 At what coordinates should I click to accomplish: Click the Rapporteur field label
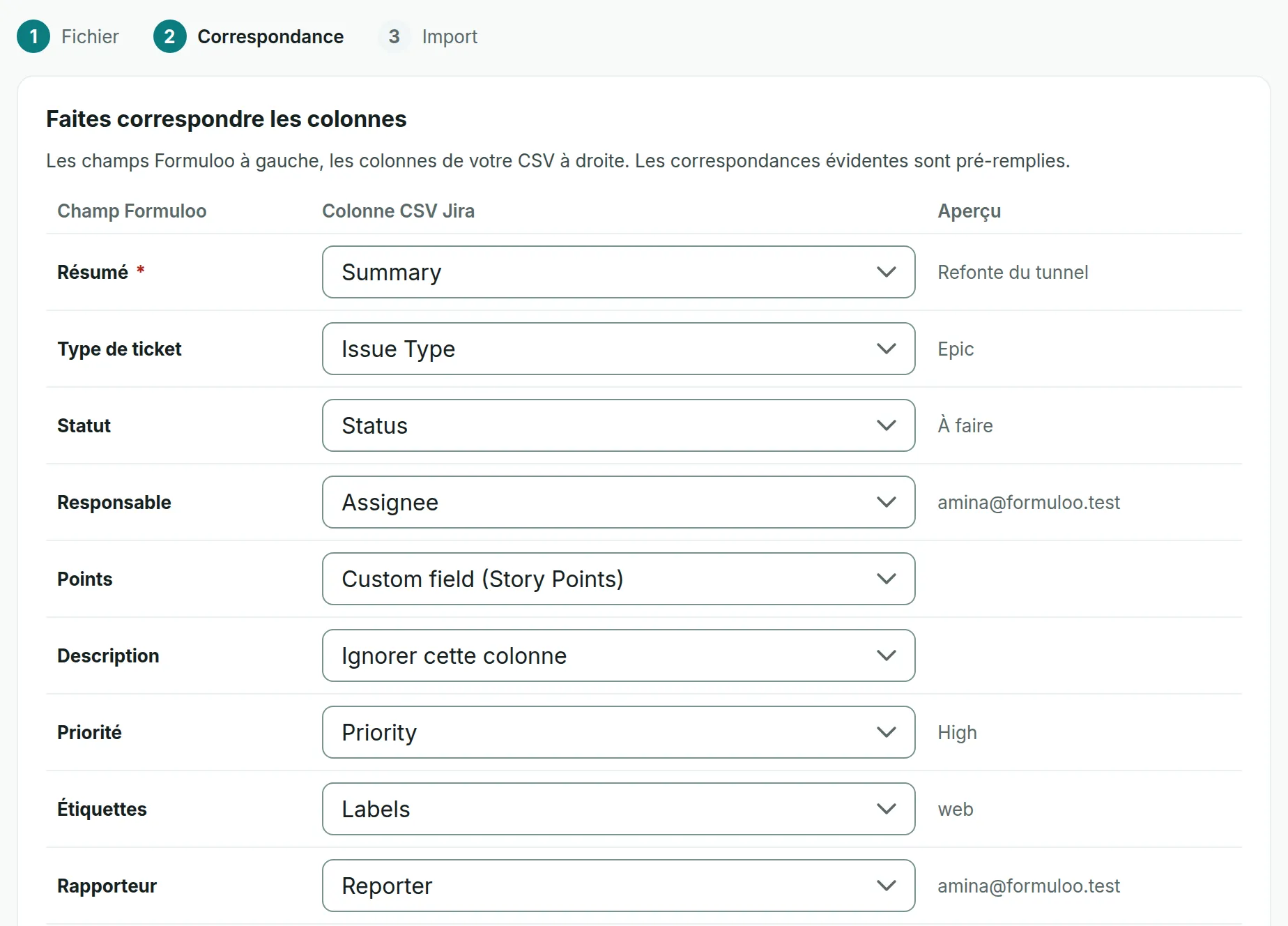click(107, 886)
